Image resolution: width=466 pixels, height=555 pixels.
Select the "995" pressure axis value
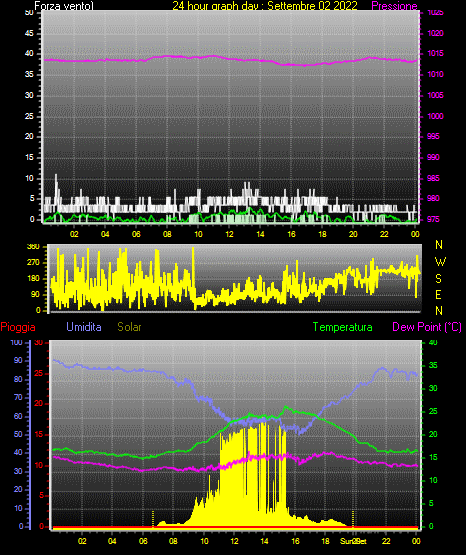click(x=433, y=136)
